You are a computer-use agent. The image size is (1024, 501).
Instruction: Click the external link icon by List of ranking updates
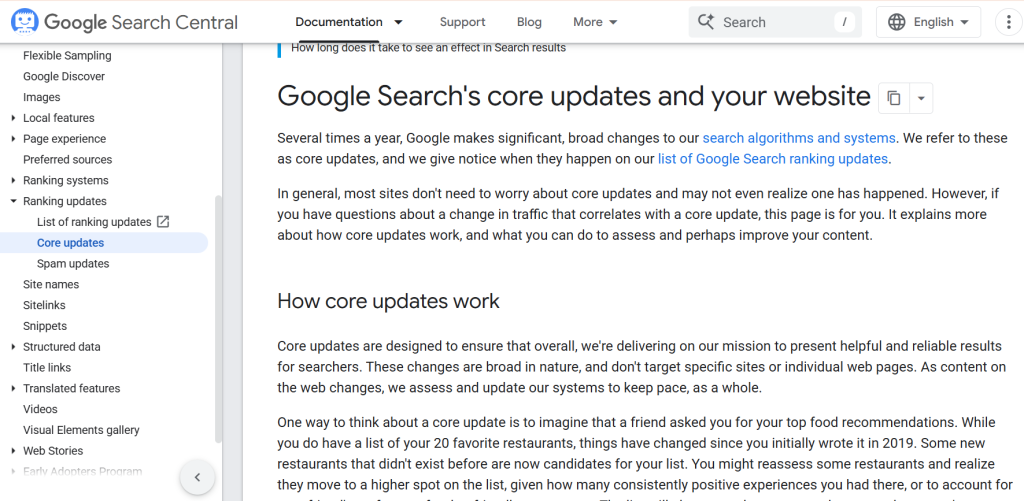[163, 222]
